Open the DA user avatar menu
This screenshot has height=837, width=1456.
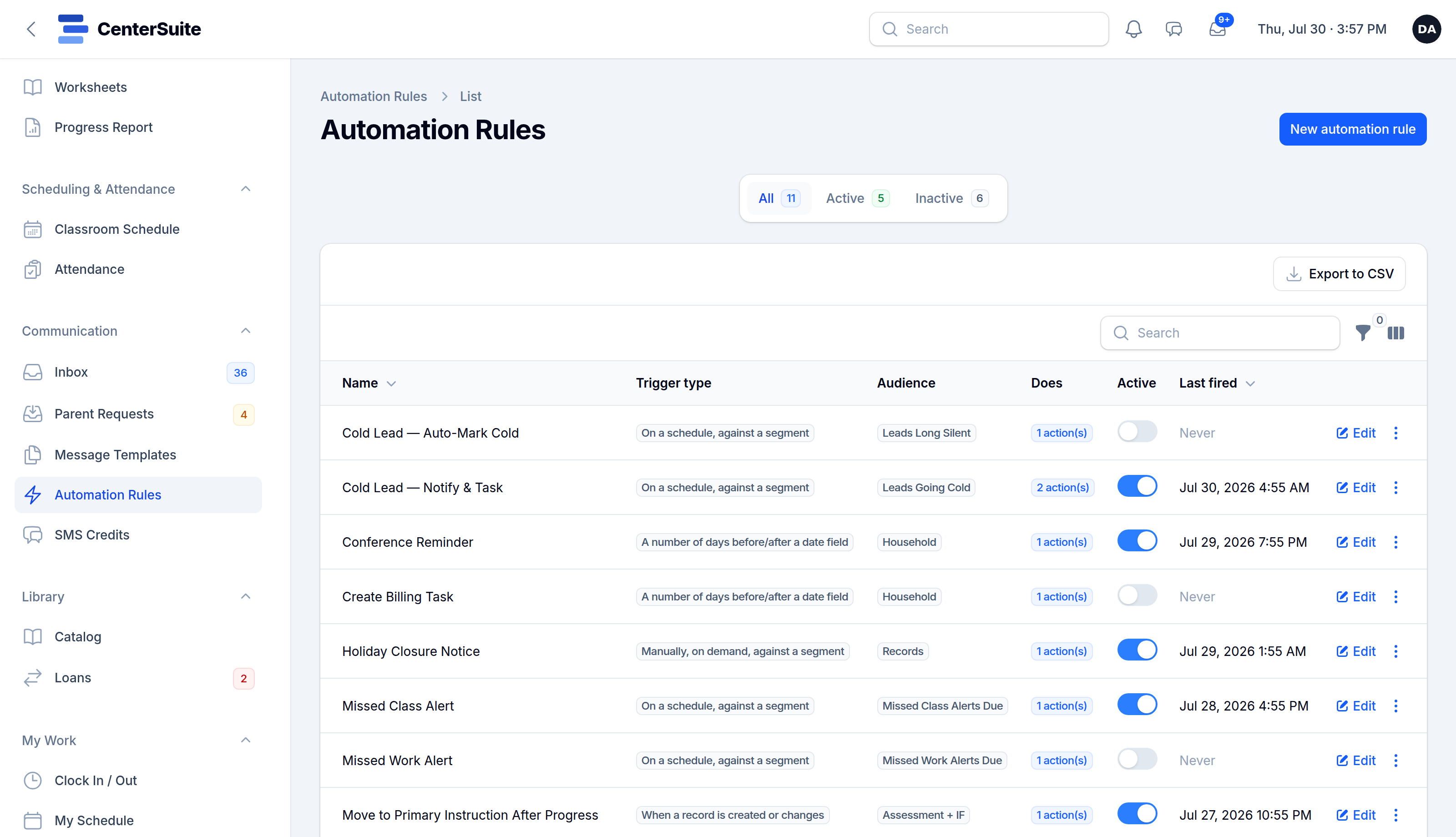coord(1426,29)
